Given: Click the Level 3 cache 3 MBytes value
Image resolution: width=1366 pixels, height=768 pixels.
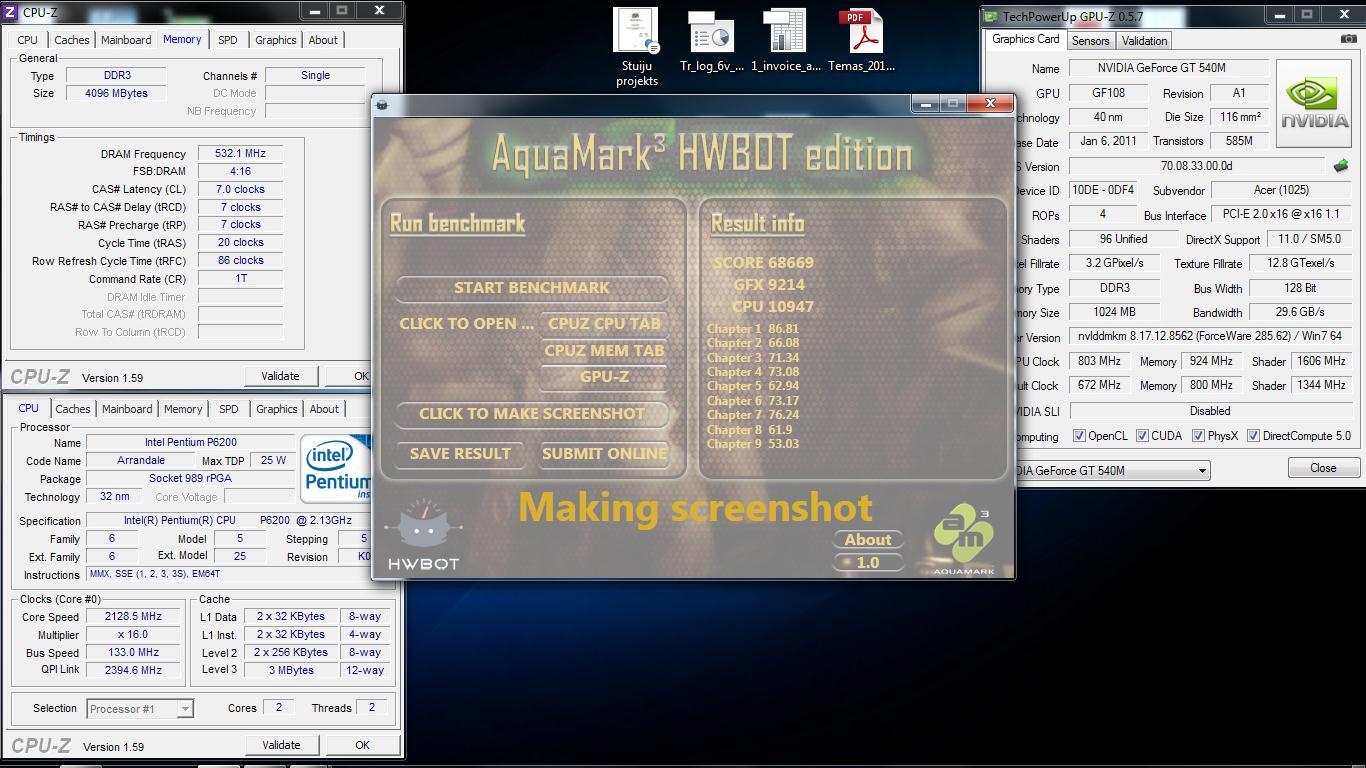Looking at the screenshot, I should click(x=290, y=670).
